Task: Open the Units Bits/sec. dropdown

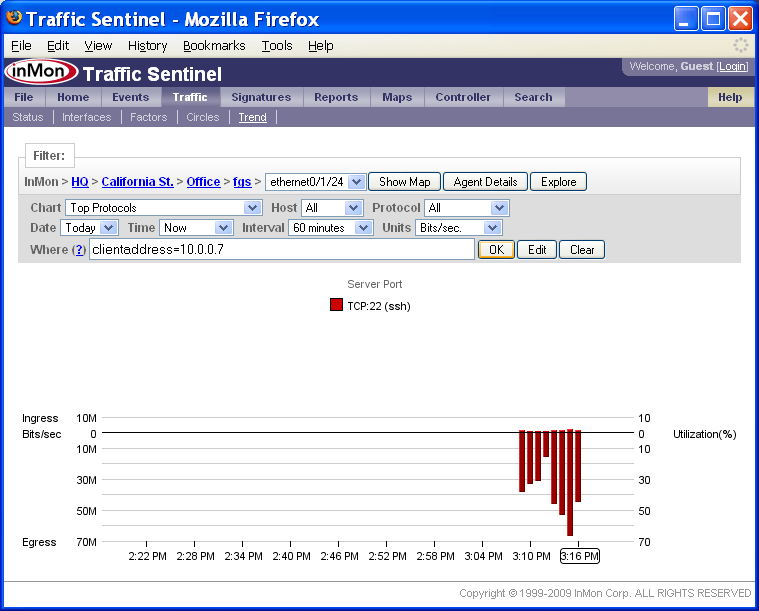Action: pos(459,228)
